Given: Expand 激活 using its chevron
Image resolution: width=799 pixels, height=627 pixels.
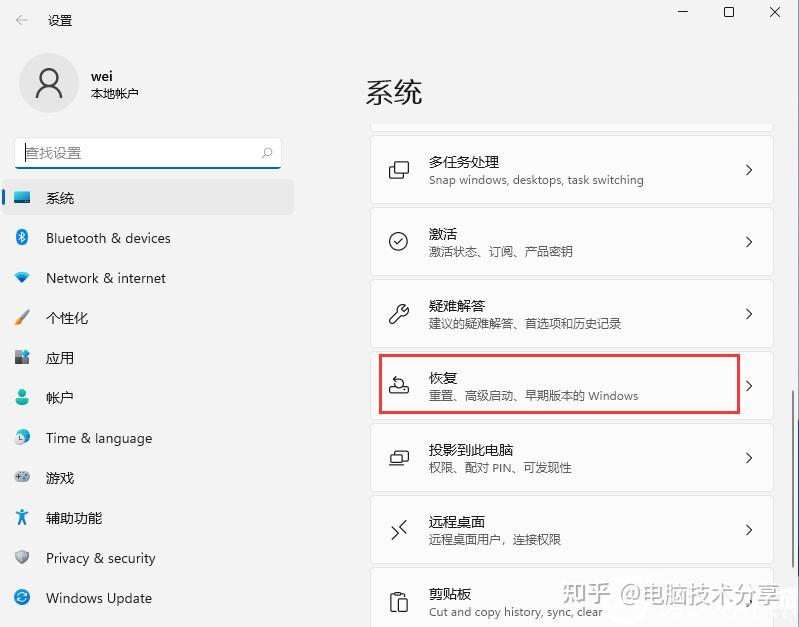Looking at the screenshot, I should coord(749,242).
